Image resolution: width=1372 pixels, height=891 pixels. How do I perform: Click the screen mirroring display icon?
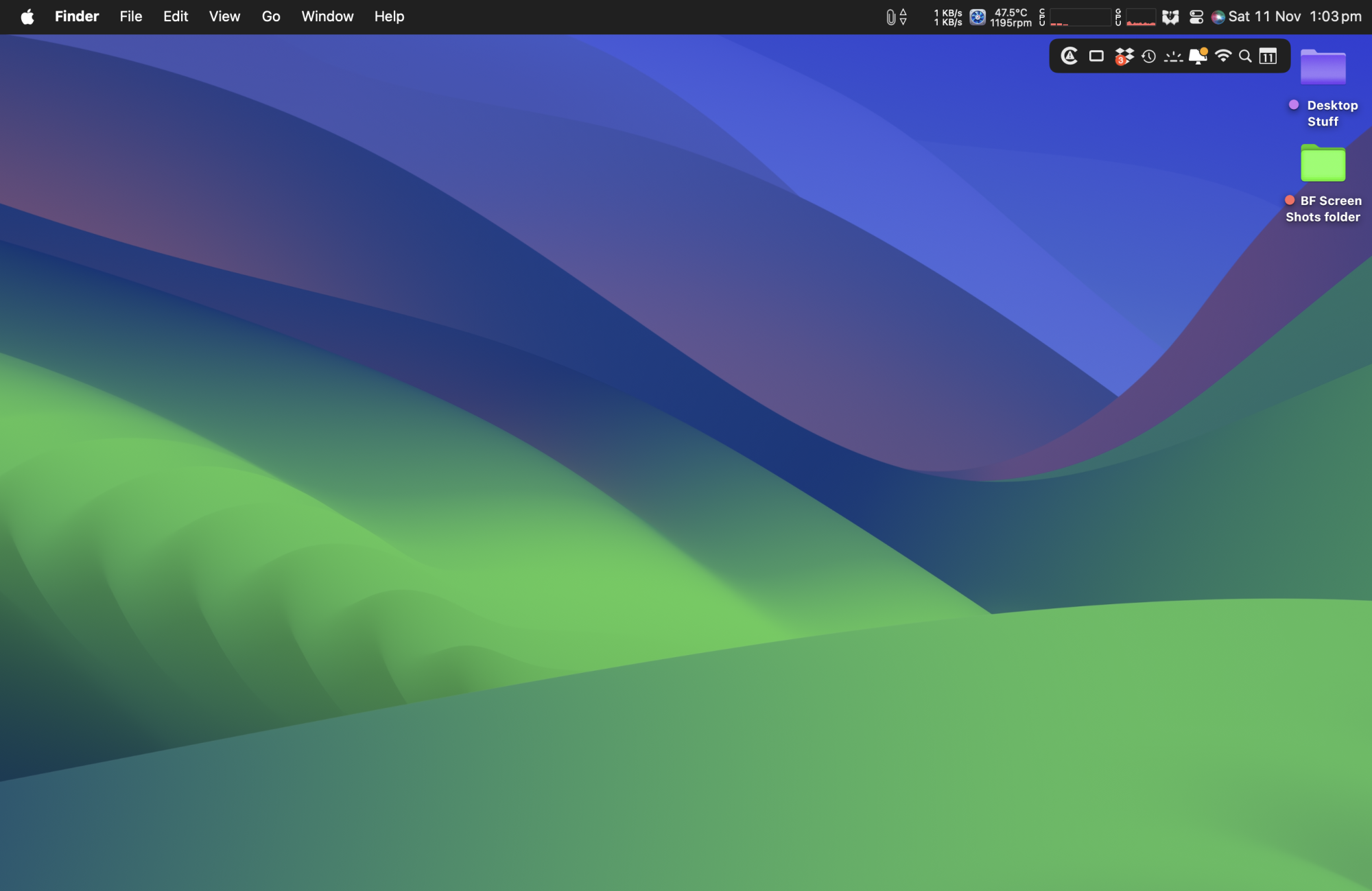[x=1096, y=56]
